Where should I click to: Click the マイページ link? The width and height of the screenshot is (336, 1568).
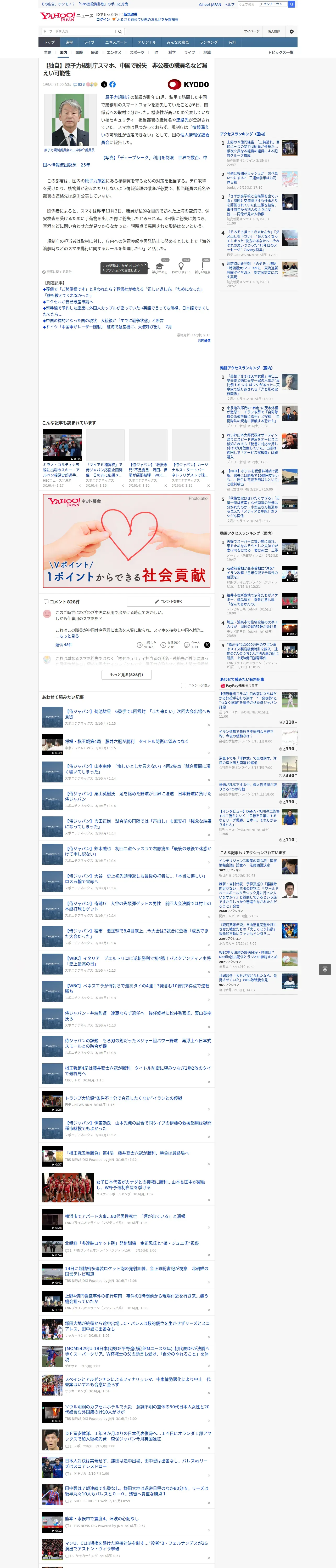coord(251,32)
